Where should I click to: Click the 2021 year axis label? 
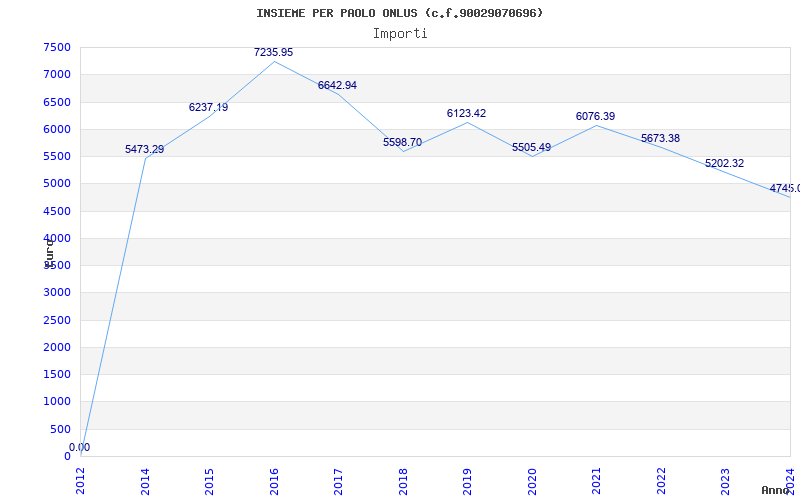click(596, 481)
